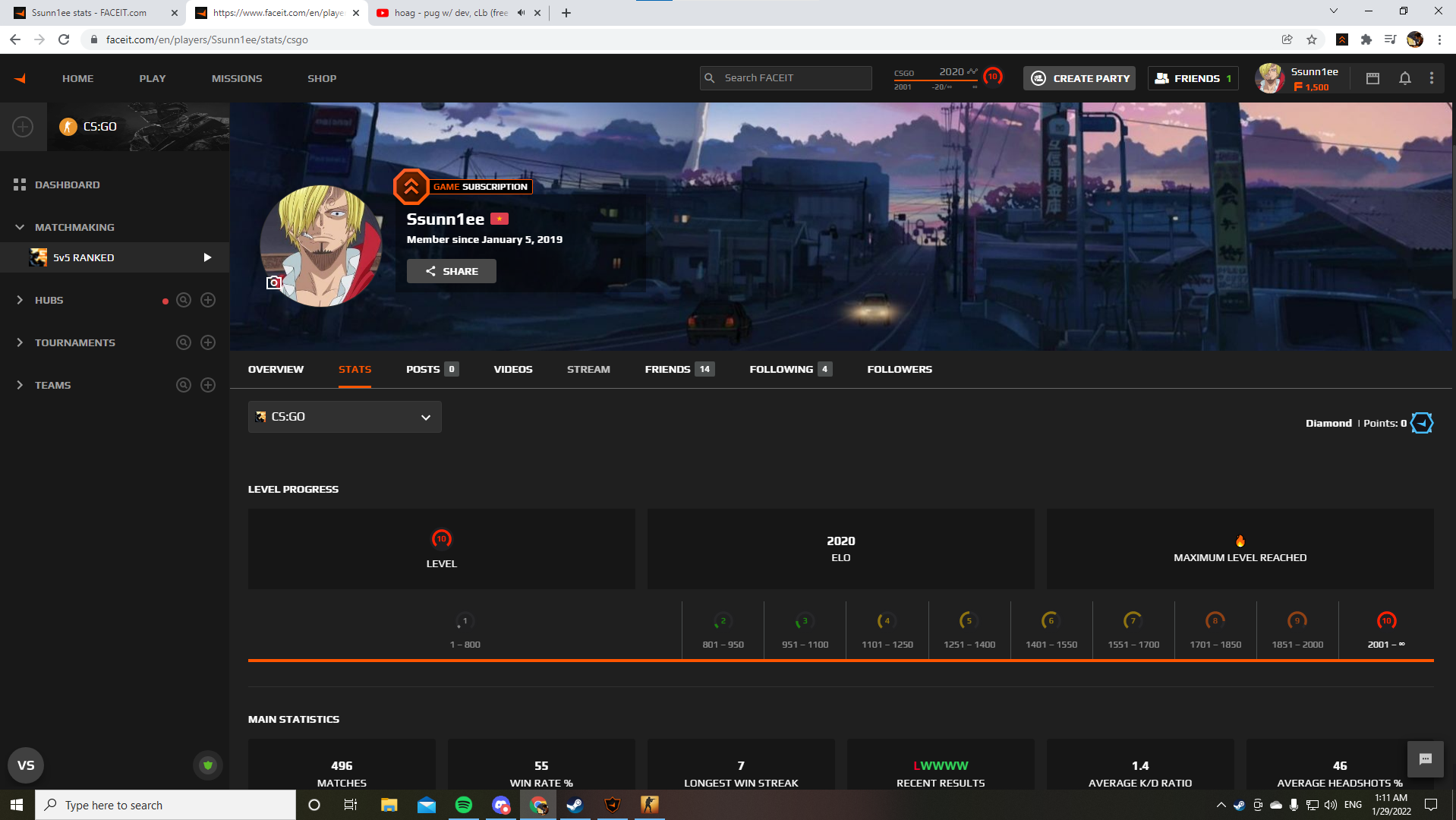Open SHOP in the navbar

pyautogui.click(x=322, y=78)
